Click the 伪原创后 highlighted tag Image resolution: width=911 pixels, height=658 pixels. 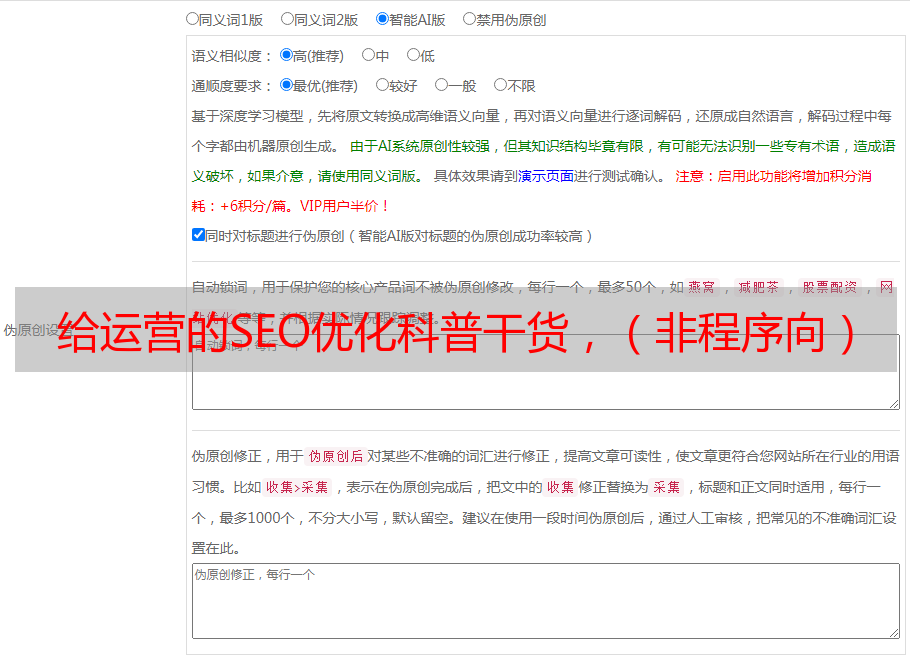tap(336, 456)
